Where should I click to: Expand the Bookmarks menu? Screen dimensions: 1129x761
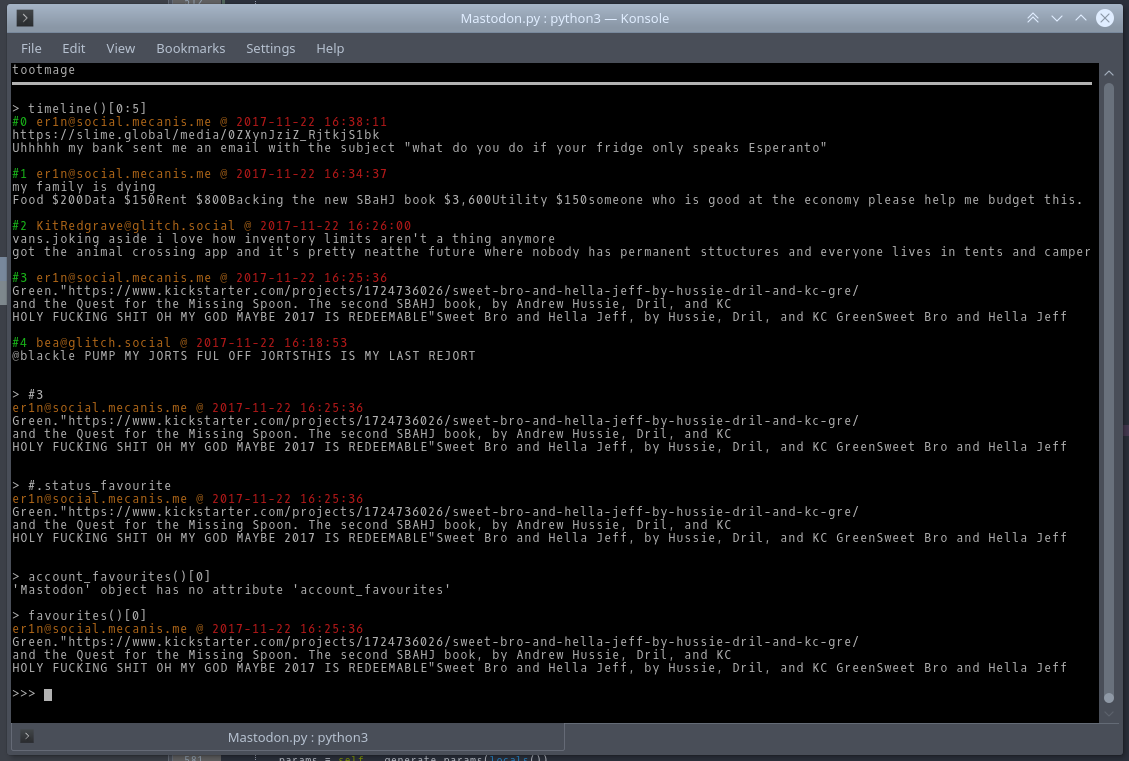click(190, 48)
